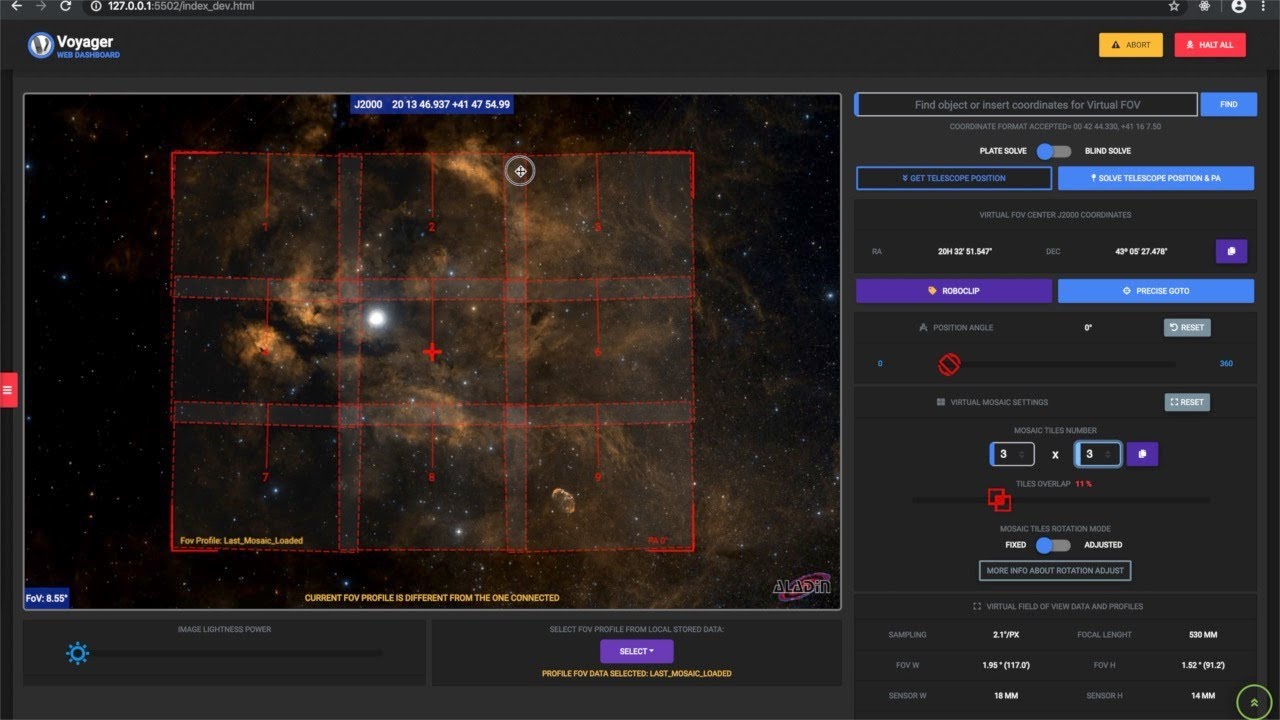Open the browser profile avatar
Image resolution: width=1280 pixels, height=720 pixels.
[1239, 6]
